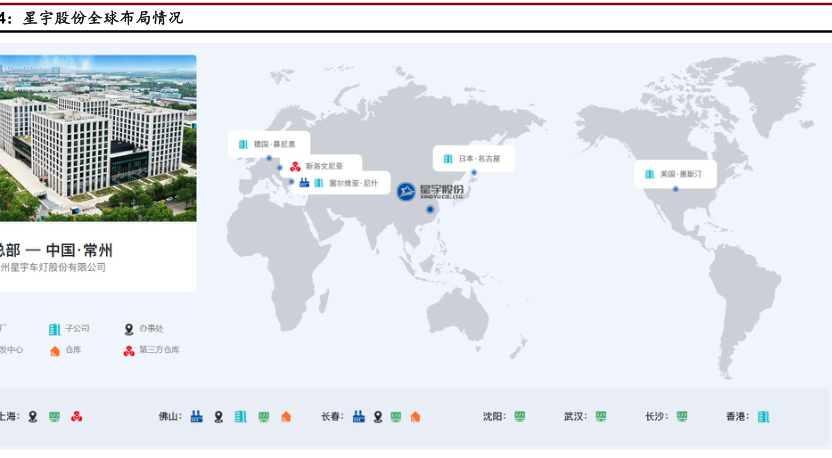Click the red third-party warehouse icon in 上海 group
832x458 pixels.
click(77, 416)
